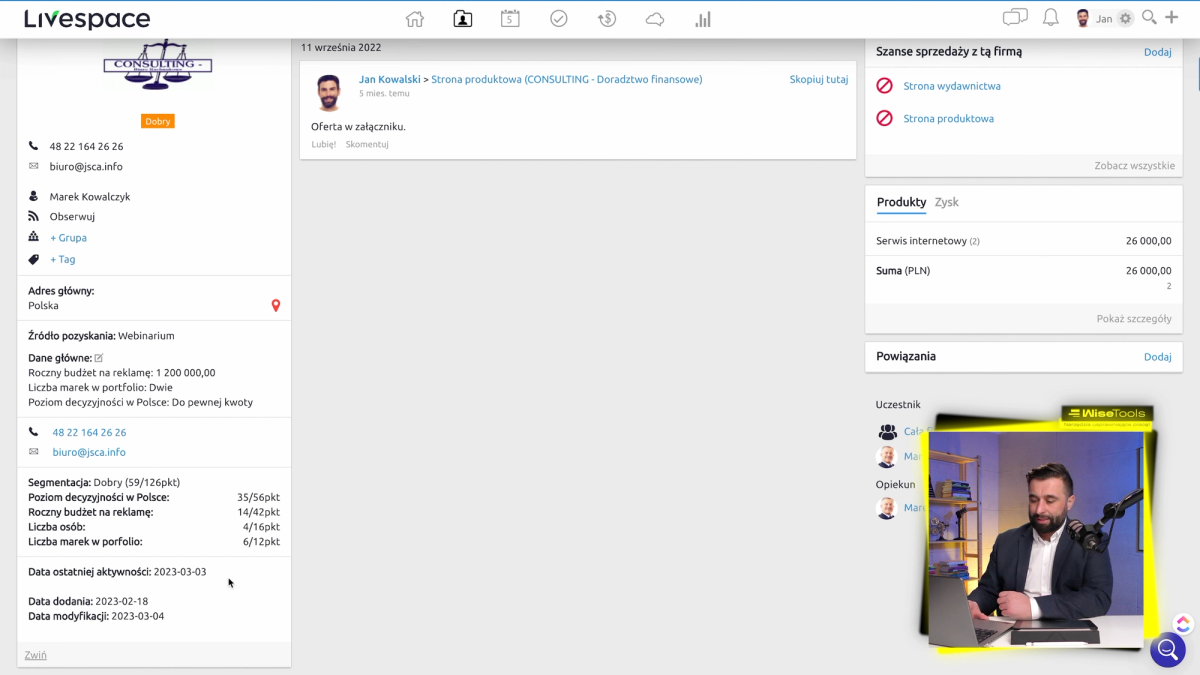
Task: Open the Strona wydawnictwa deal link
Action: pos(952,86)
